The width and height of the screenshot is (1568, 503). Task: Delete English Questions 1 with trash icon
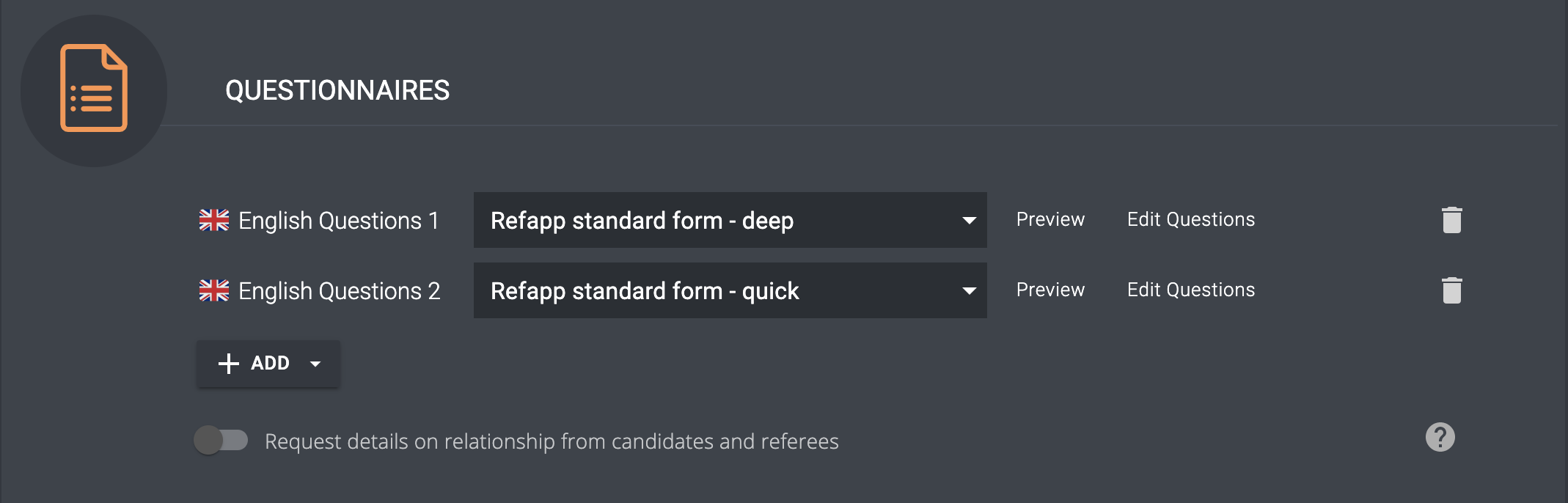tap(1451, 220)
